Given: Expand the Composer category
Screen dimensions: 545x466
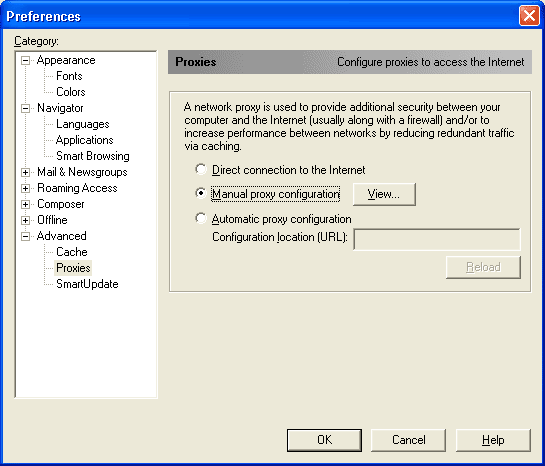Looking at the screenshot, I should 25,204.
